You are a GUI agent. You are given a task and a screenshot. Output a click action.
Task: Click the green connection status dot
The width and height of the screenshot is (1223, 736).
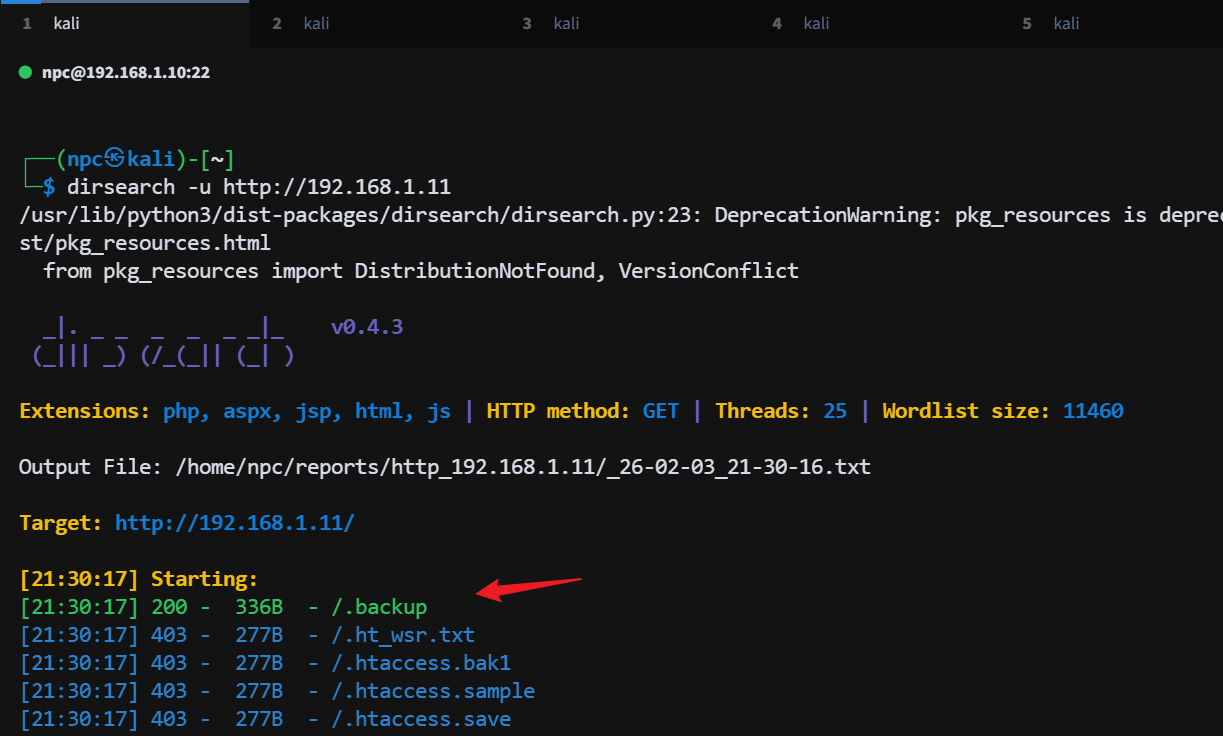coord(26,72)
